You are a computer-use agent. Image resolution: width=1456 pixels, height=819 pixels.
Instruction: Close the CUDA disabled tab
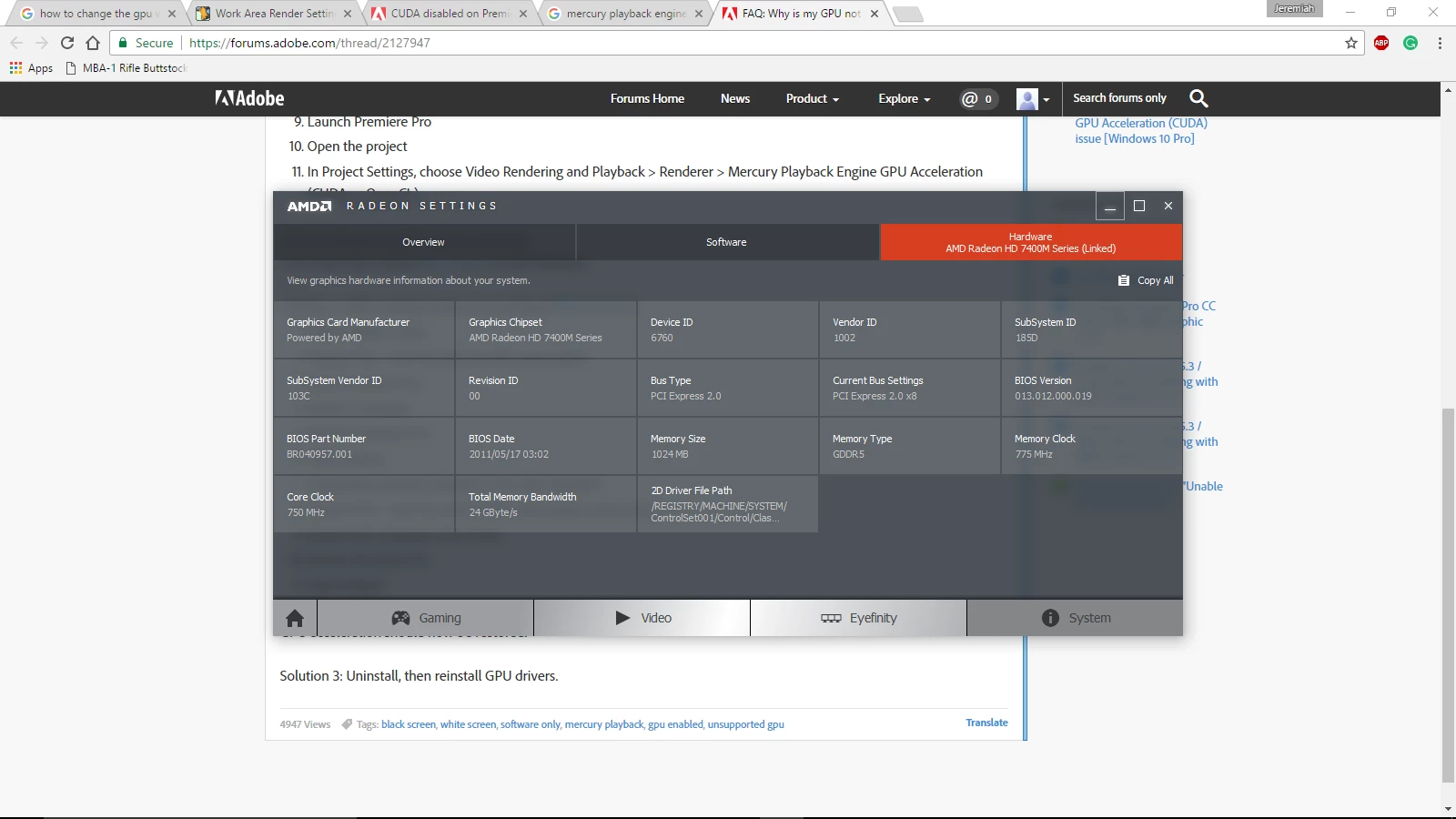click(523, 14)
